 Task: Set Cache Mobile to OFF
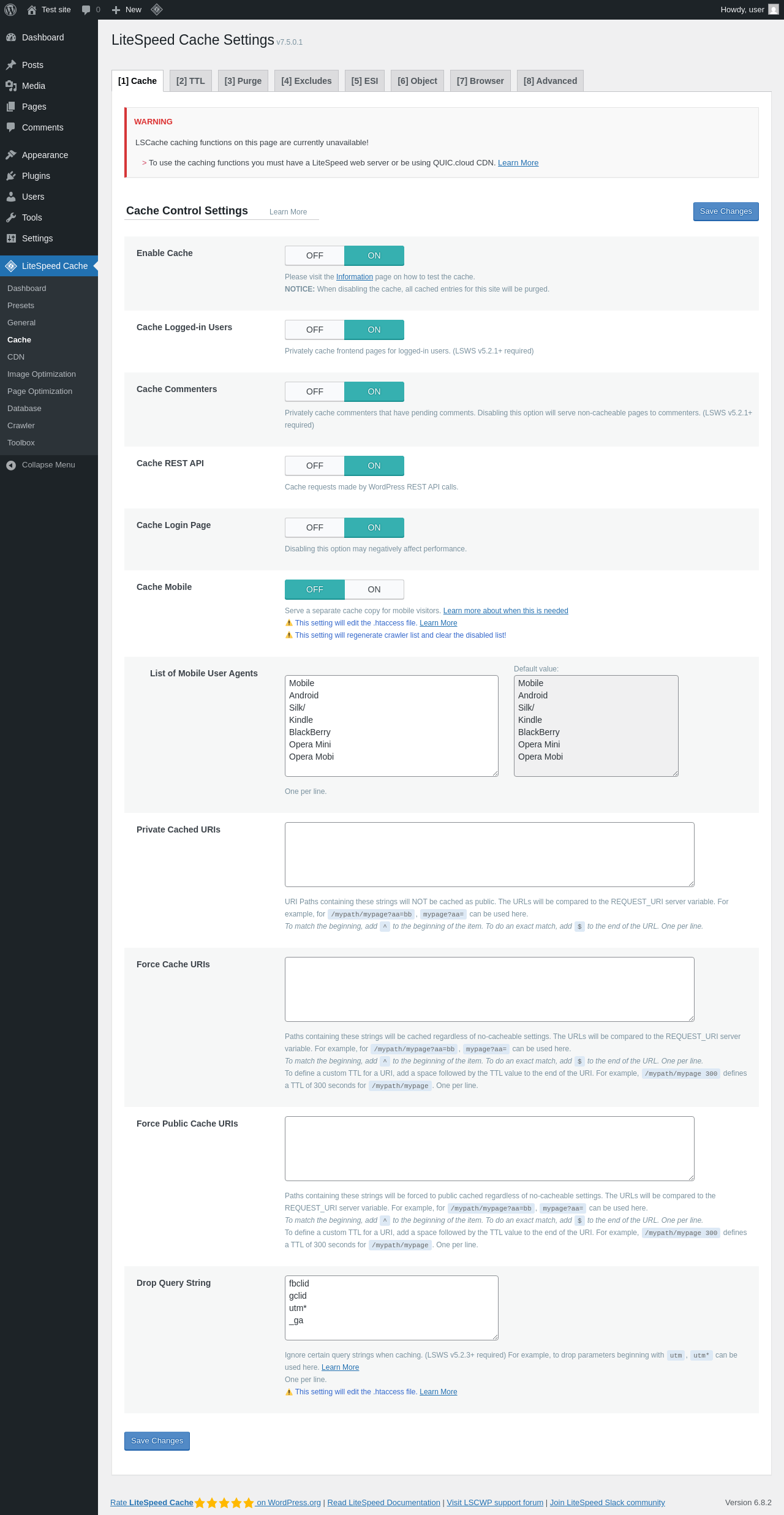(x=315, y=589)
